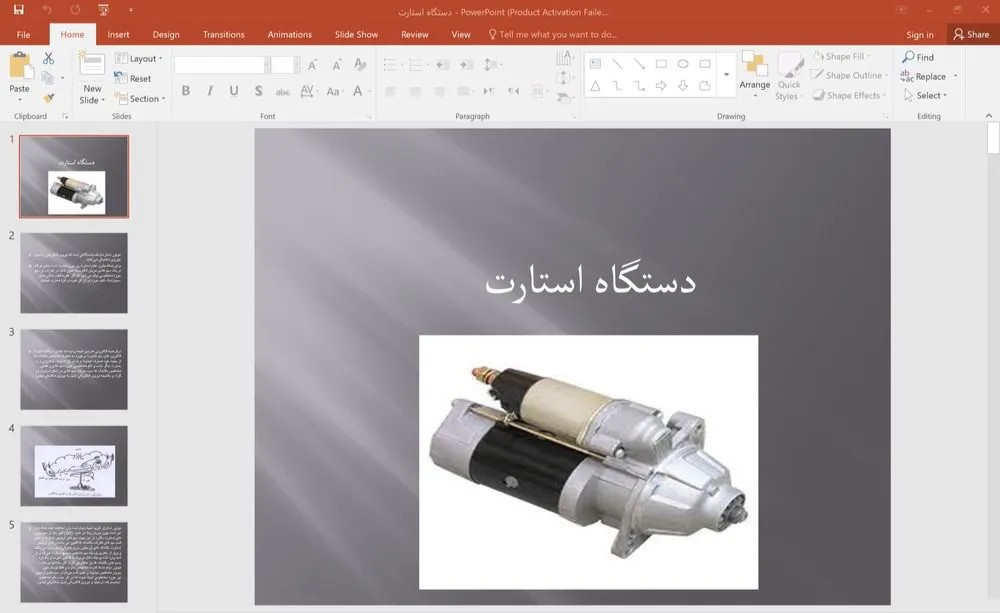Click Text Direction icon in Paragraph group
Viewport: 1000px width, 613px height.
tap(564, 59)
